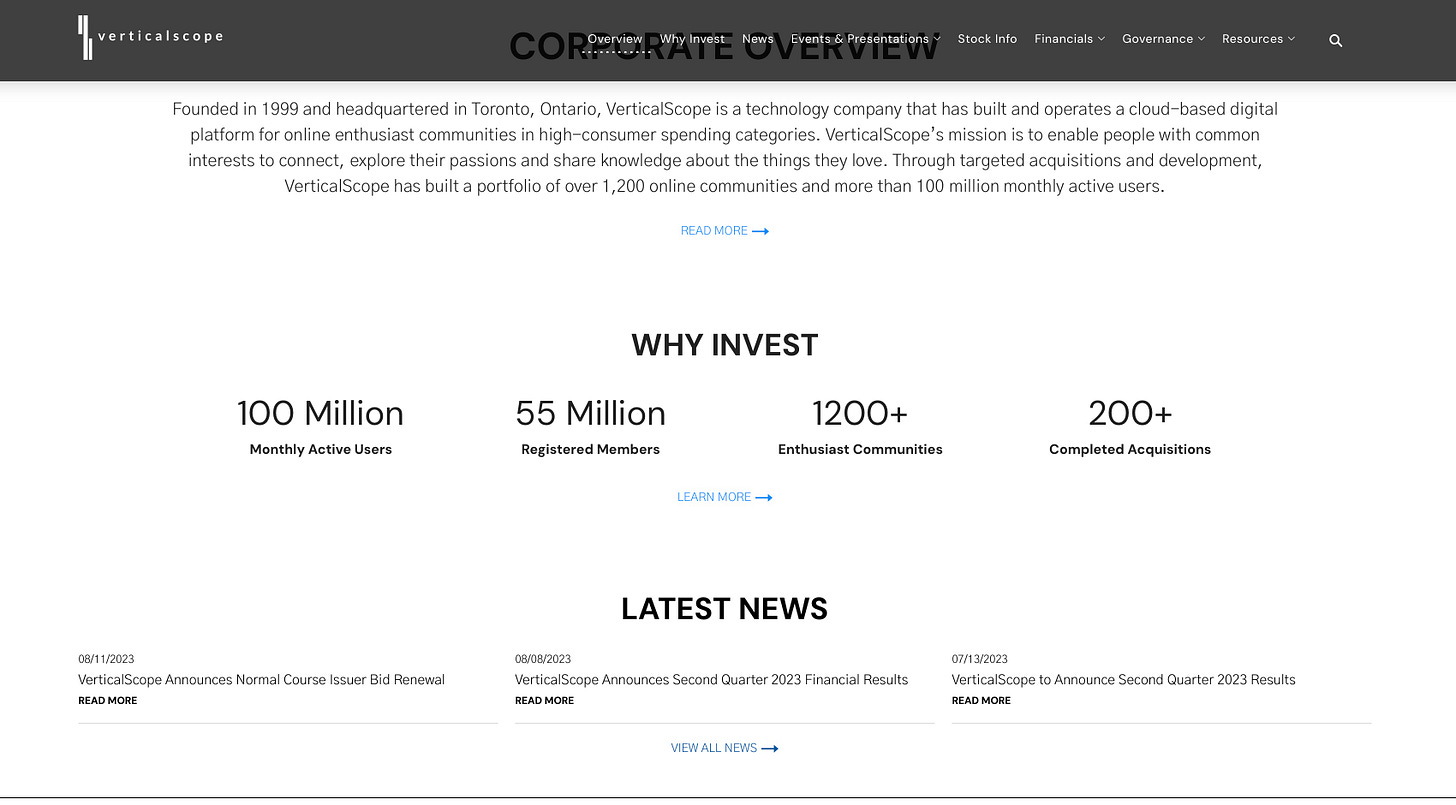Click the arrow icon beside VIEW ALL NEWS

pos(769,748)
